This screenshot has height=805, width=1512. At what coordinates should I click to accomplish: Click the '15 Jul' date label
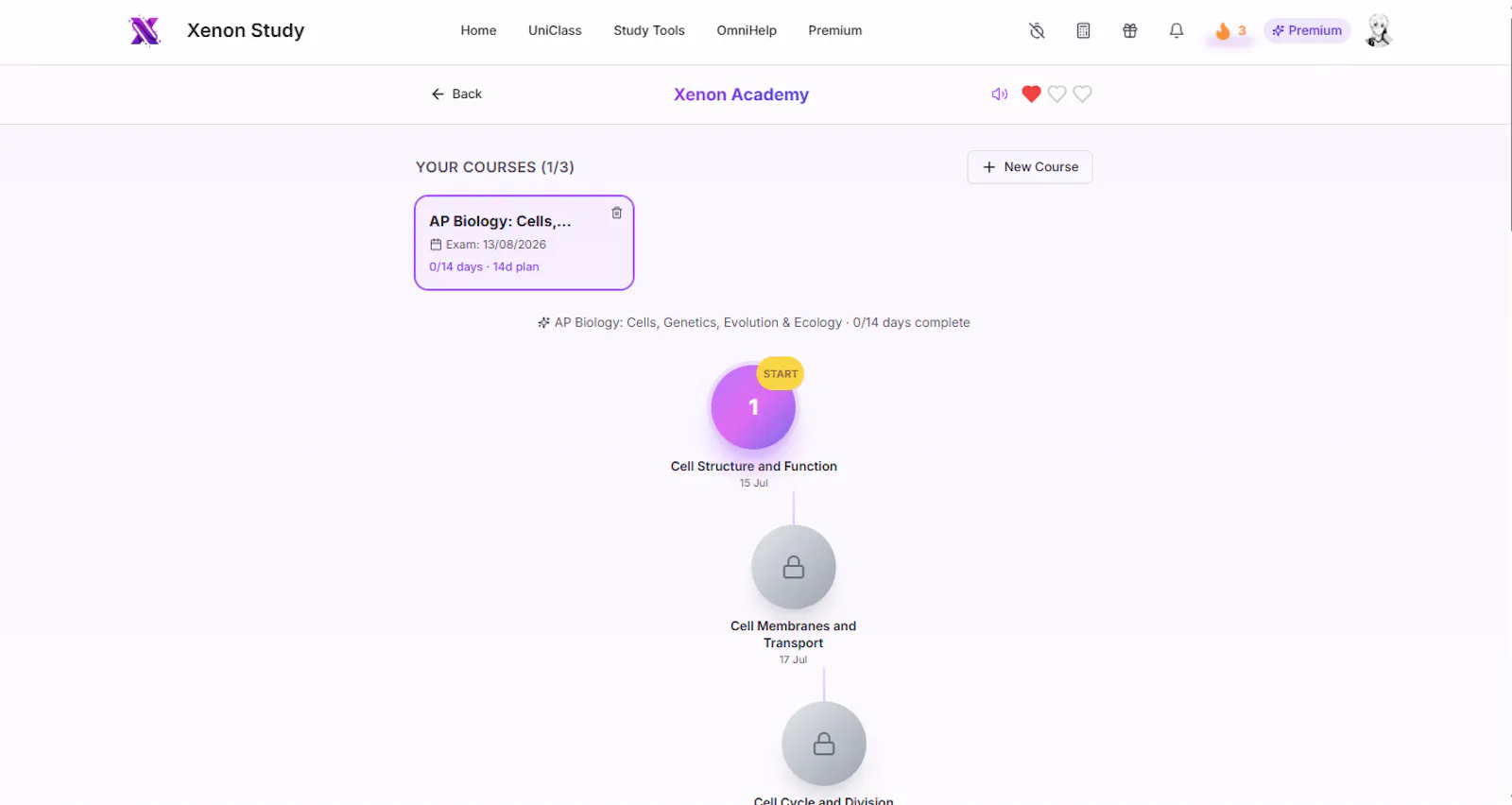coord(754,483)
